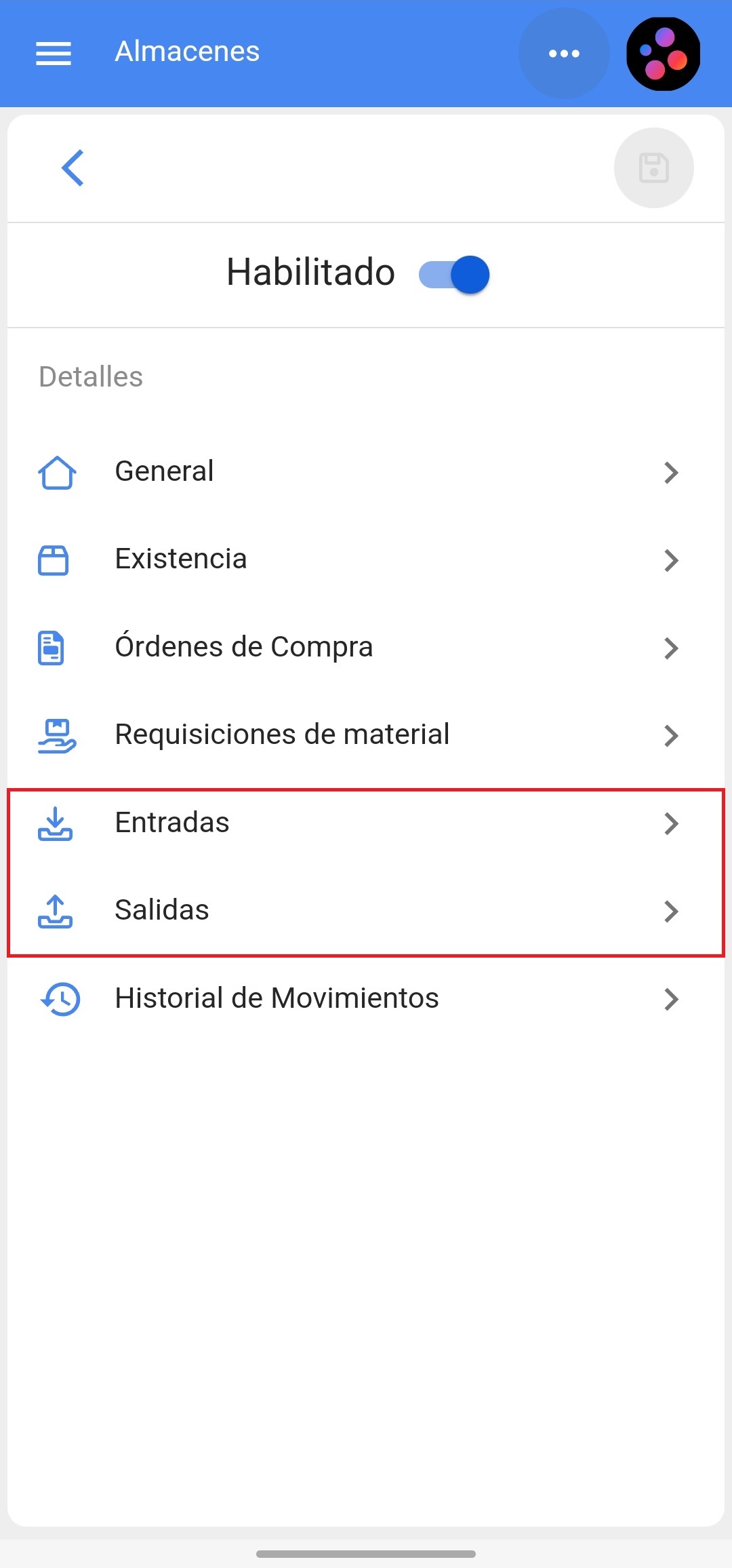Viewport: 732px width, 1568px height.
Task: Tap the Requisiciones de material hand-box icon
Action: (x=57, y=736)
